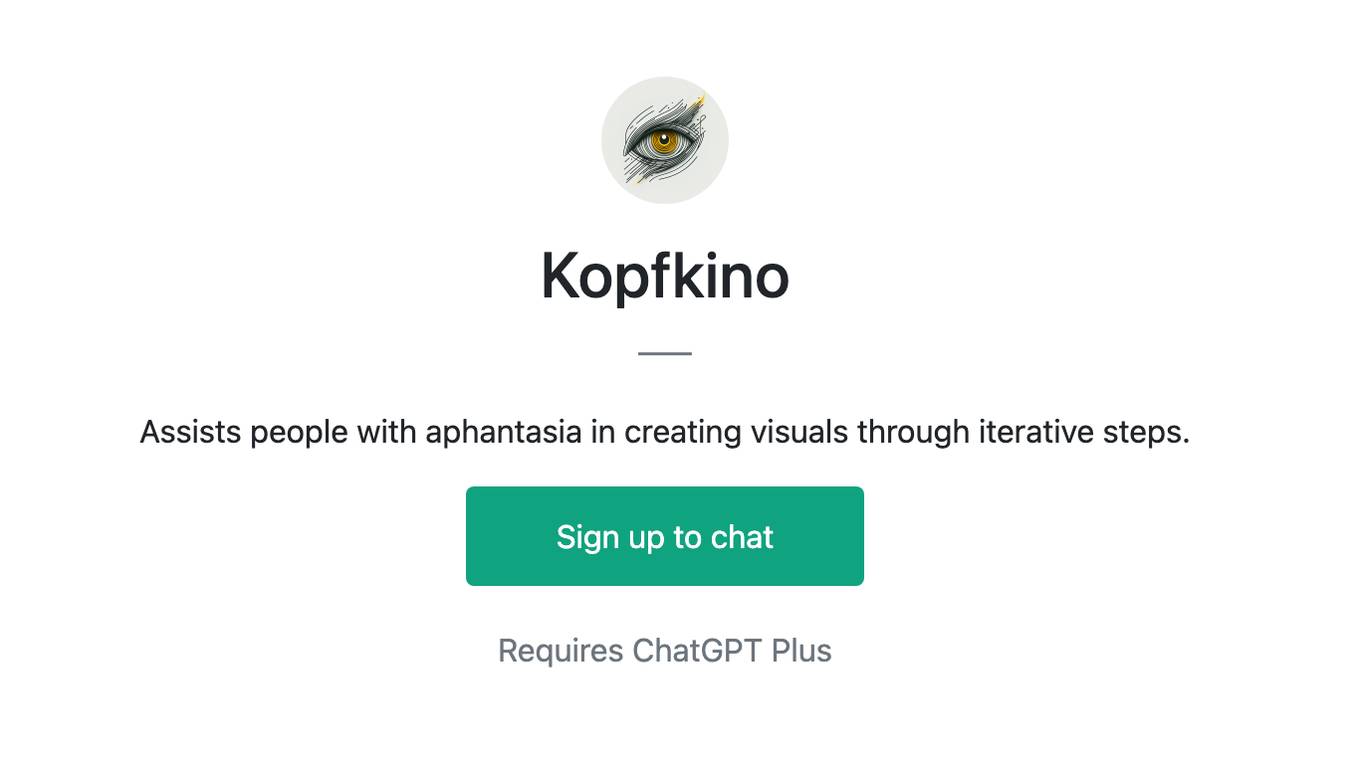
Task: Click the Sign up to chat button
Action: (x=665, y=536)
